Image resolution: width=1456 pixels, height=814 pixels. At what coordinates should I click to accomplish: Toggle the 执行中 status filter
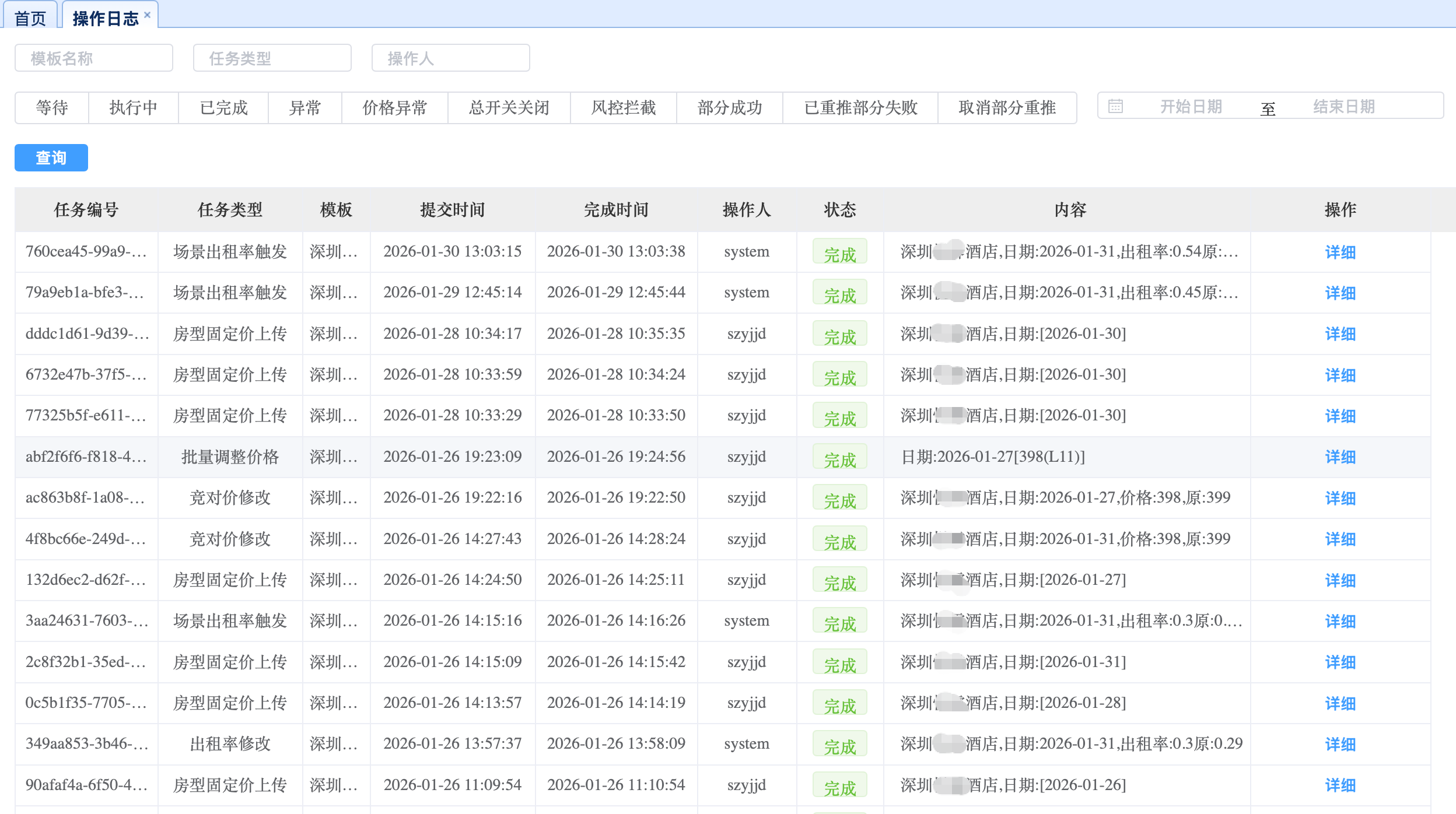[x=133, y=108]
